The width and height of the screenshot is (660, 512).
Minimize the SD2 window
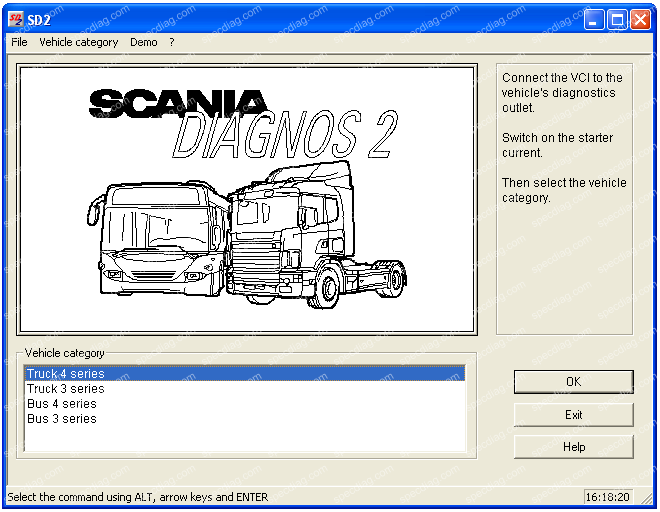pos(594,19)
